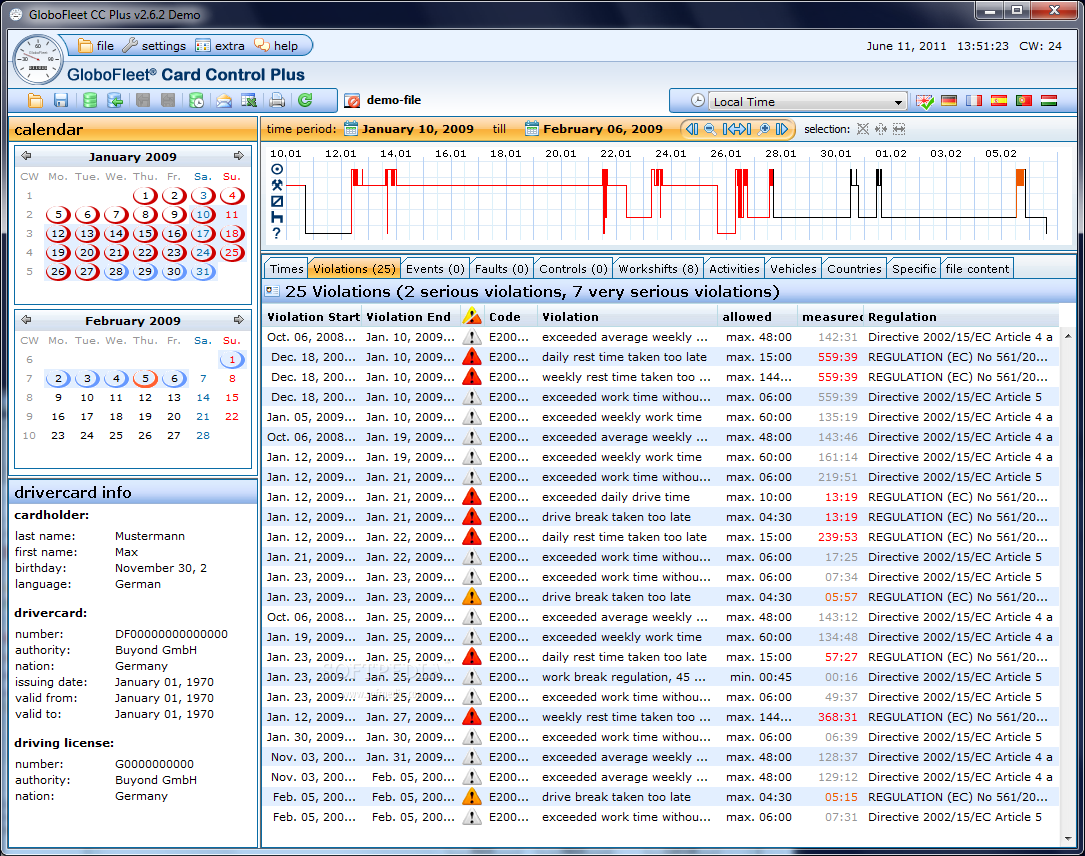This screenshot has height=856, width=1085.
Task: Click the Excel export toolbar icon
Action: [x=249, y=100]
